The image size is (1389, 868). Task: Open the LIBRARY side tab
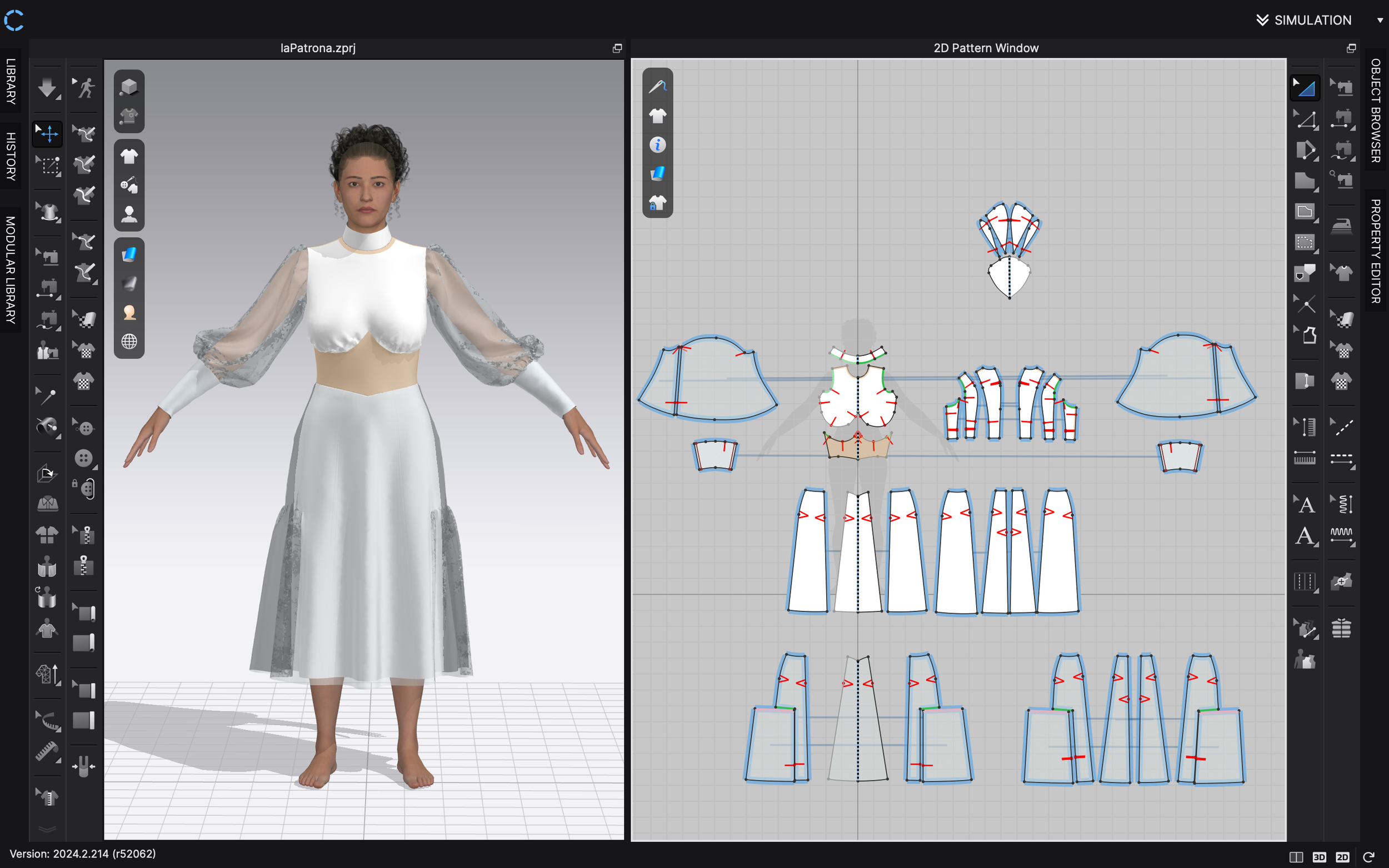click(11, 81)
